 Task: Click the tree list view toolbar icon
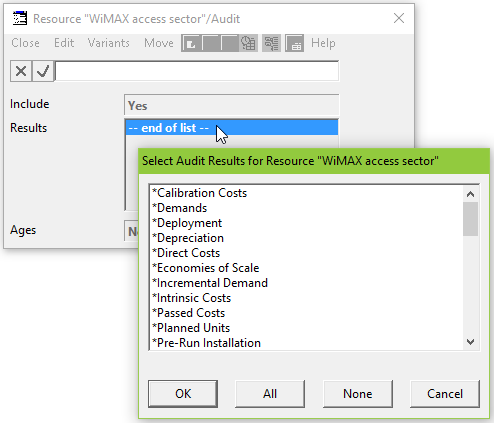click(x=271, y=43)
